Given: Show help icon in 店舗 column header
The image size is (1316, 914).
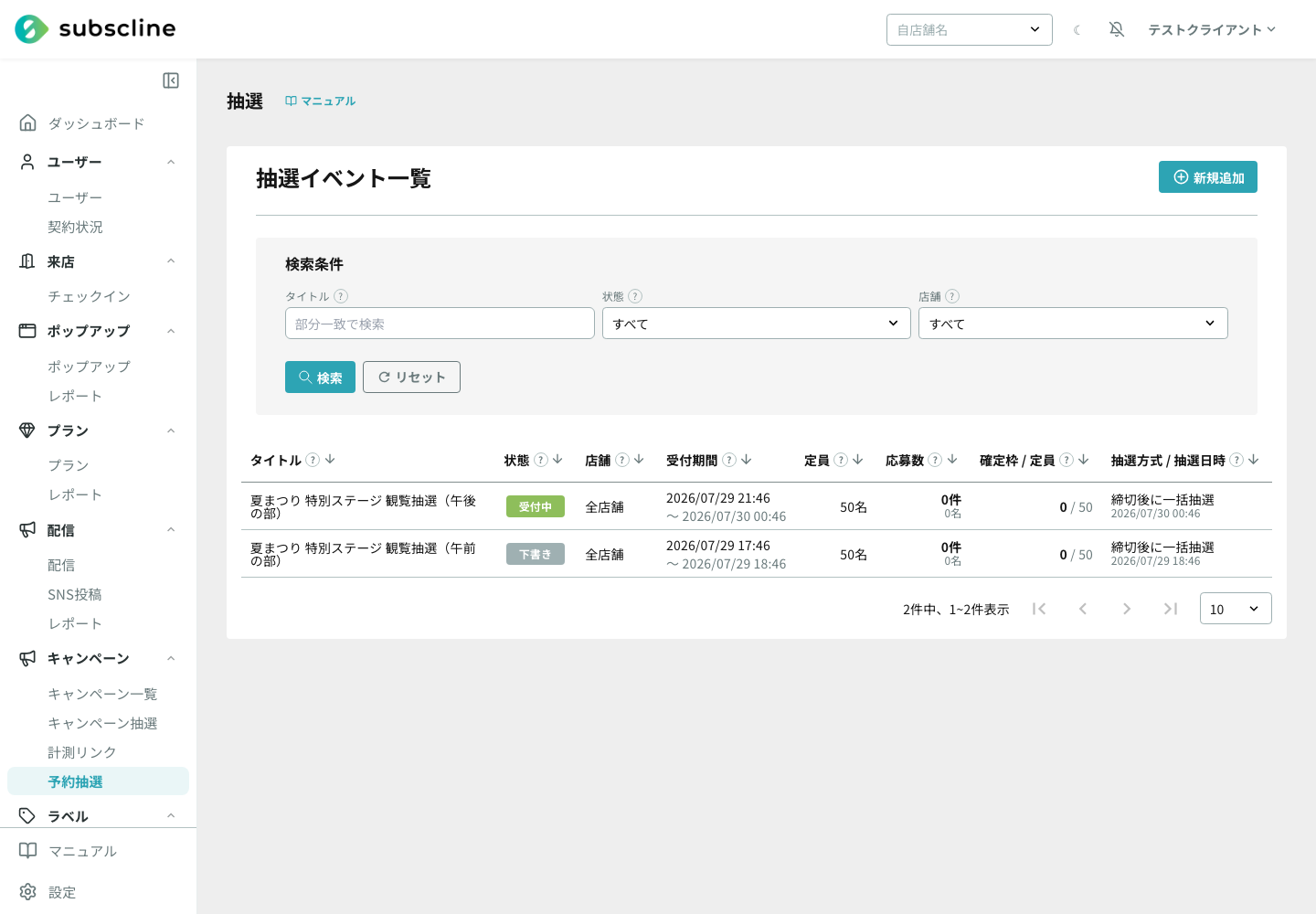Looking at the screenshot, I should [x=622, y=460].
